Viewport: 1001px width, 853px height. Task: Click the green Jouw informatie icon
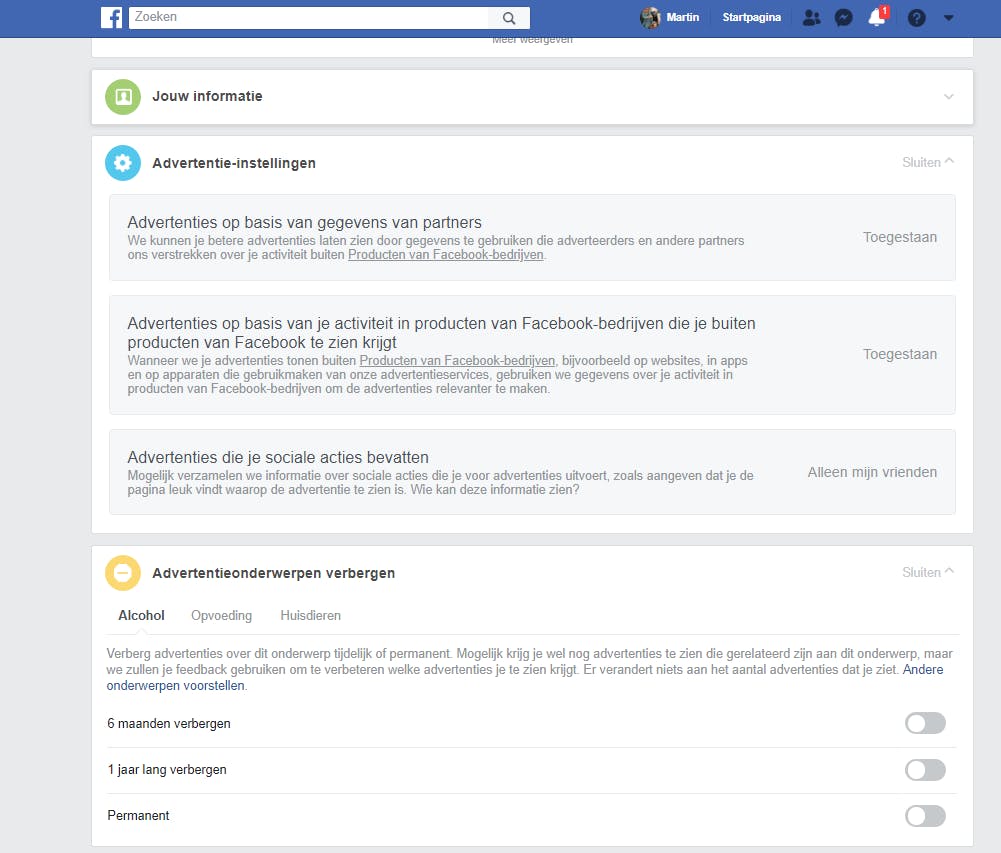tap(123, 97)
